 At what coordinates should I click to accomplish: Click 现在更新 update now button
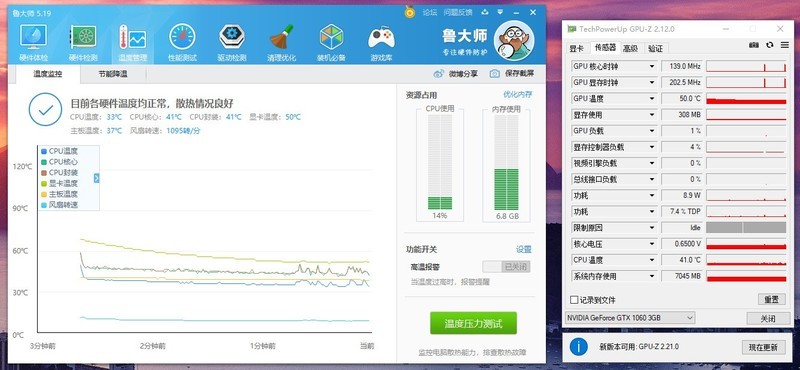tap(763, 347)
